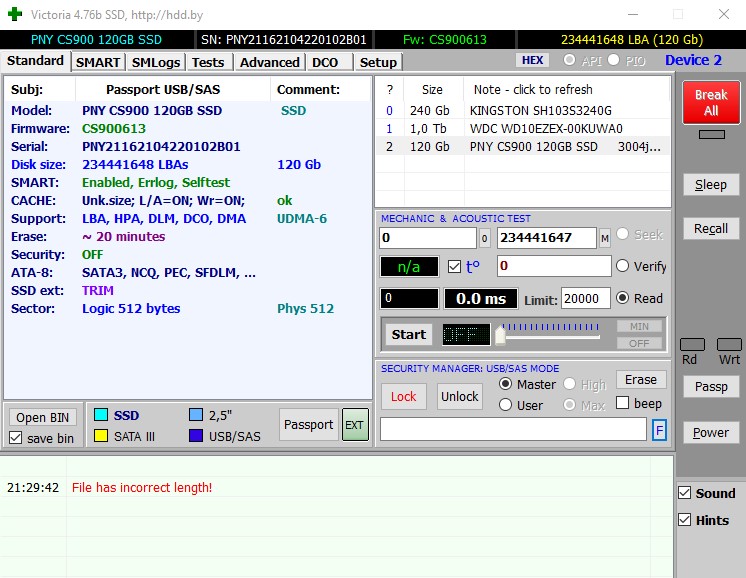Select the API radio button
This screenshot has height=578, width=746.
[569, 60]
